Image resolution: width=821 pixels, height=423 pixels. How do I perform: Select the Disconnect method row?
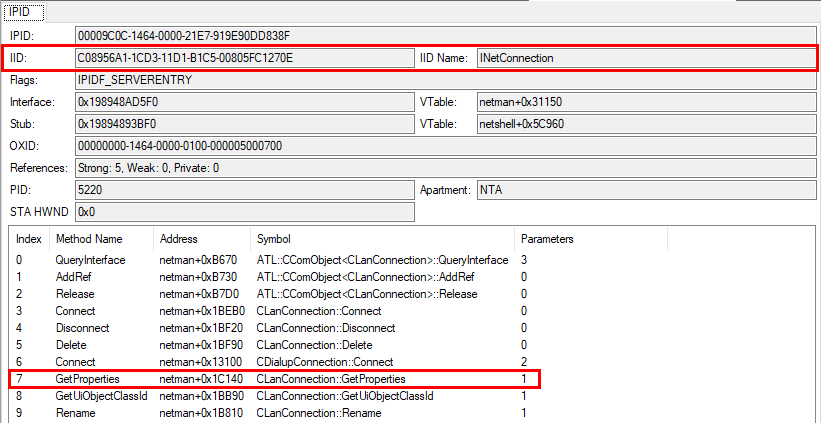83,328
